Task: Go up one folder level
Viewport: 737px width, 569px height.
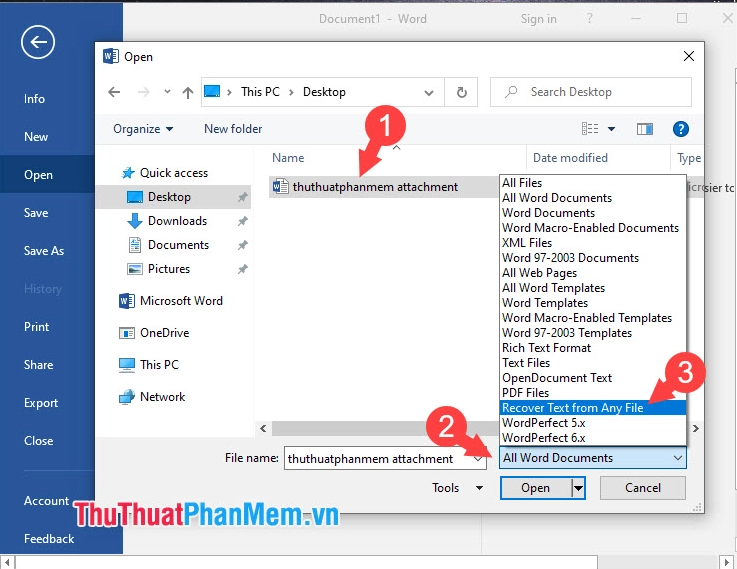Action: click(x=188, y=93)
